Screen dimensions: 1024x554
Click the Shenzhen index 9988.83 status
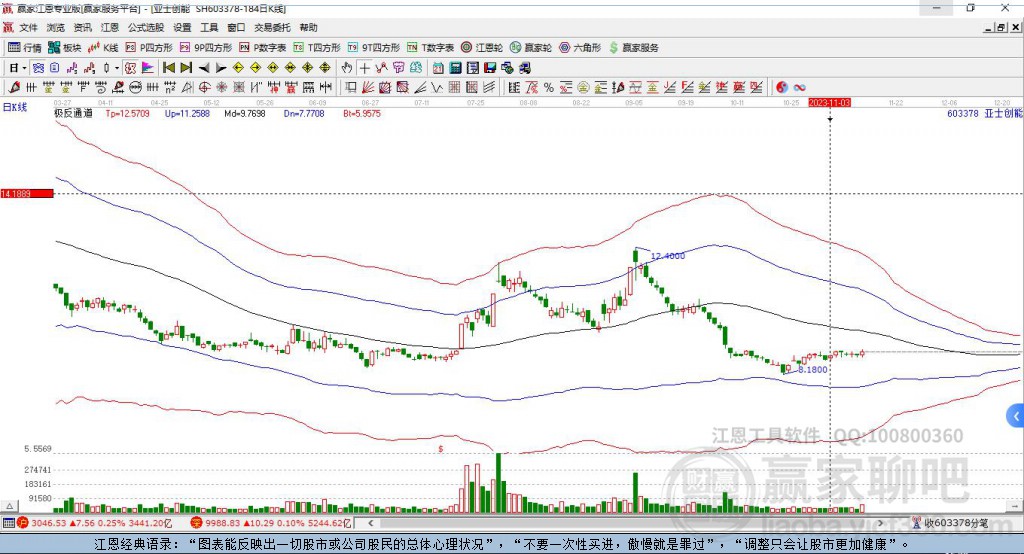pyautogui.click(x=271, y=523)
